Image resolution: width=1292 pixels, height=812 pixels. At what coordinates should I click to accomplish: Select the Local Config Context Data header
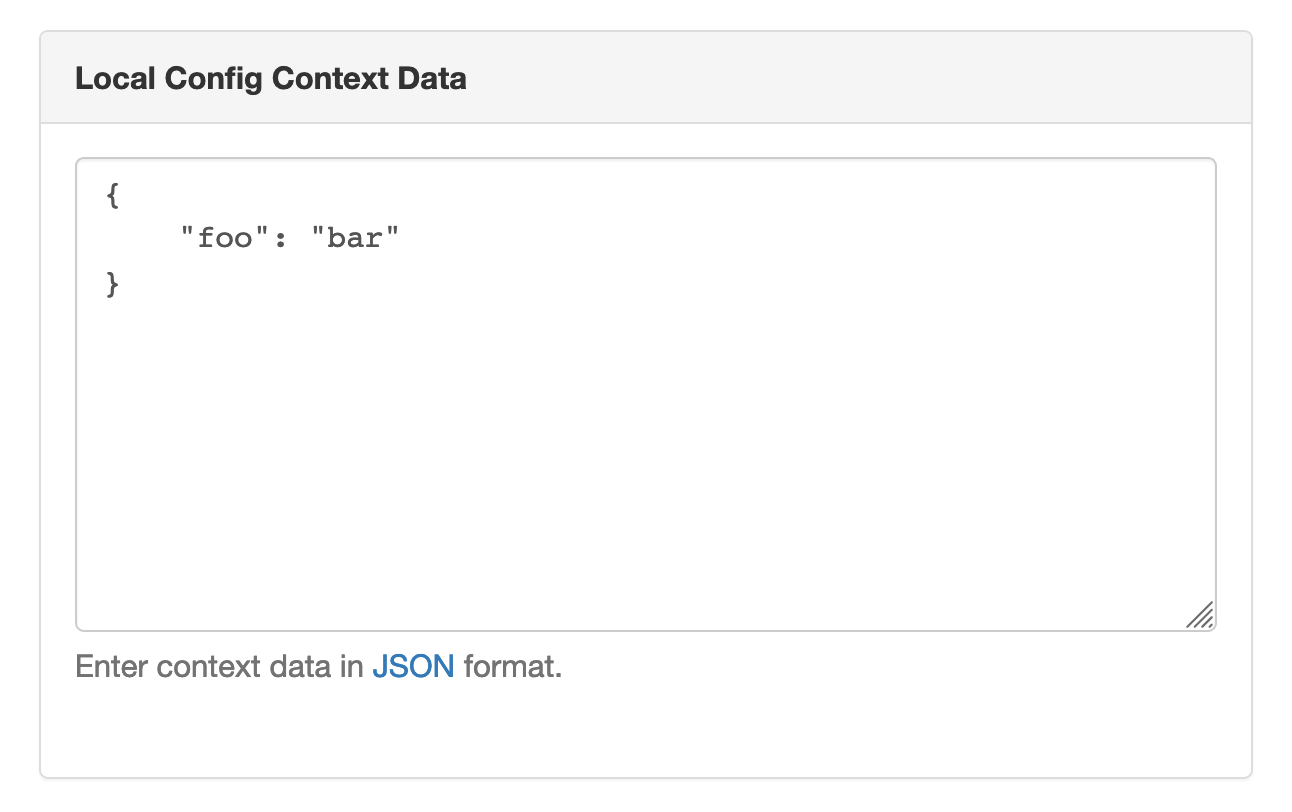270,78
